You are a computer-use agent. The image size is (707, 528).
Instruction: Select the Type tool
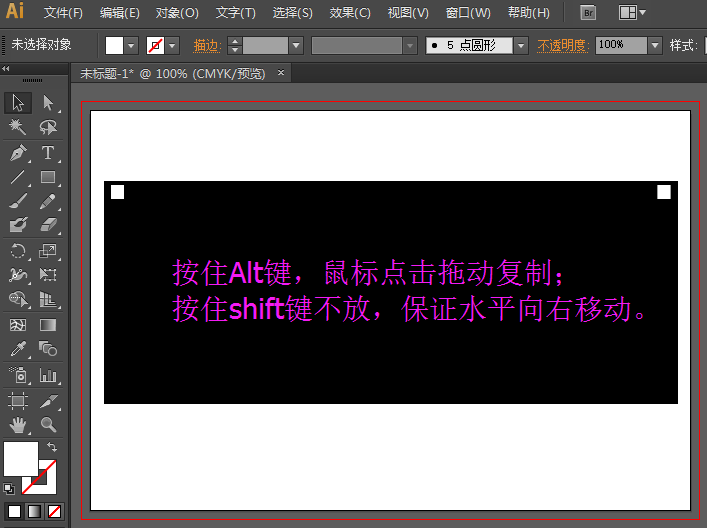48,153
